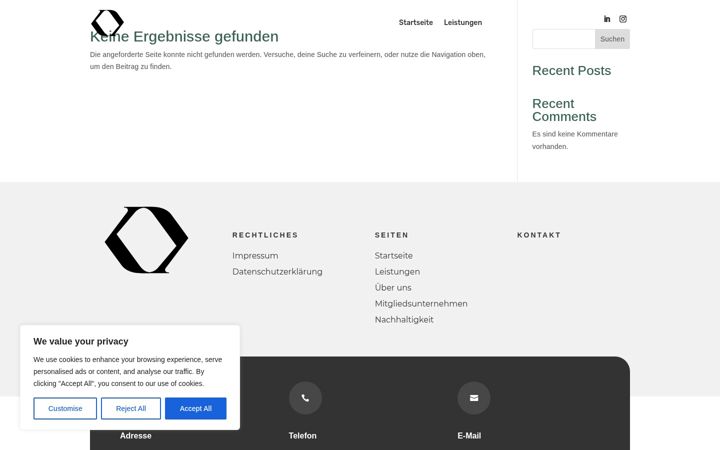Screen dimensions: 720x450
Task: Click the We value your privacy heading
Action: [x=81, y=342]
